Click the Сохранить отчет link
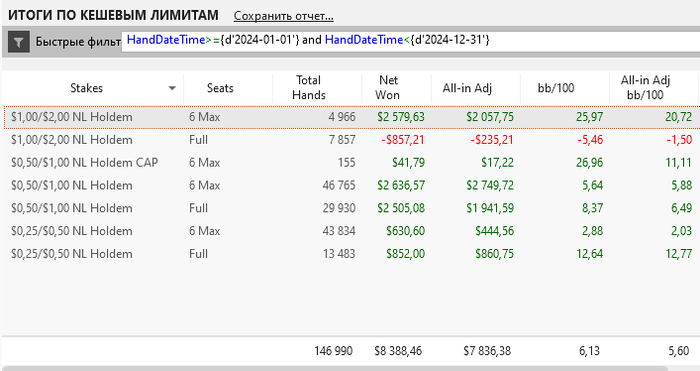Screen dimensions: 700x371 283,16
